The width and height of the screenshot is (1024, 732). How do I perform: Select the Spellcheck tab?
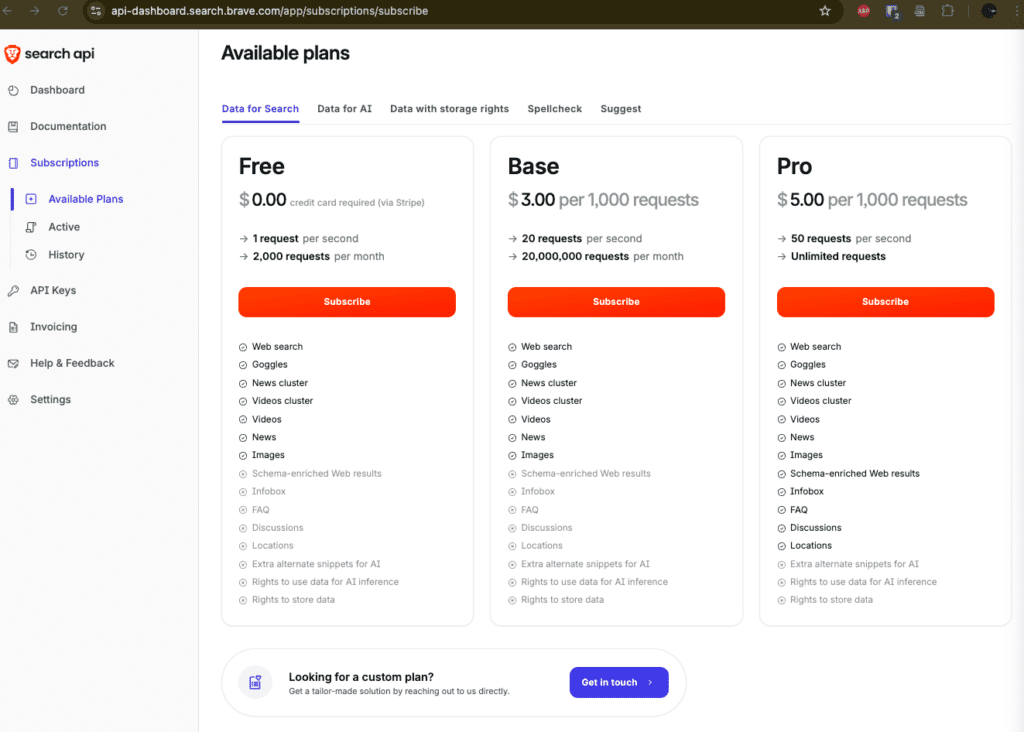pos(554,109)
